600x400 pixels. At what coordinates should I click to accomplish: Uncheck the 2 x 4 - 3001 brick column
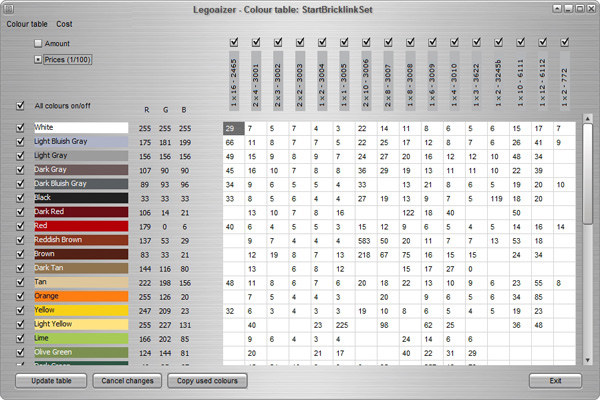point(256,42)
